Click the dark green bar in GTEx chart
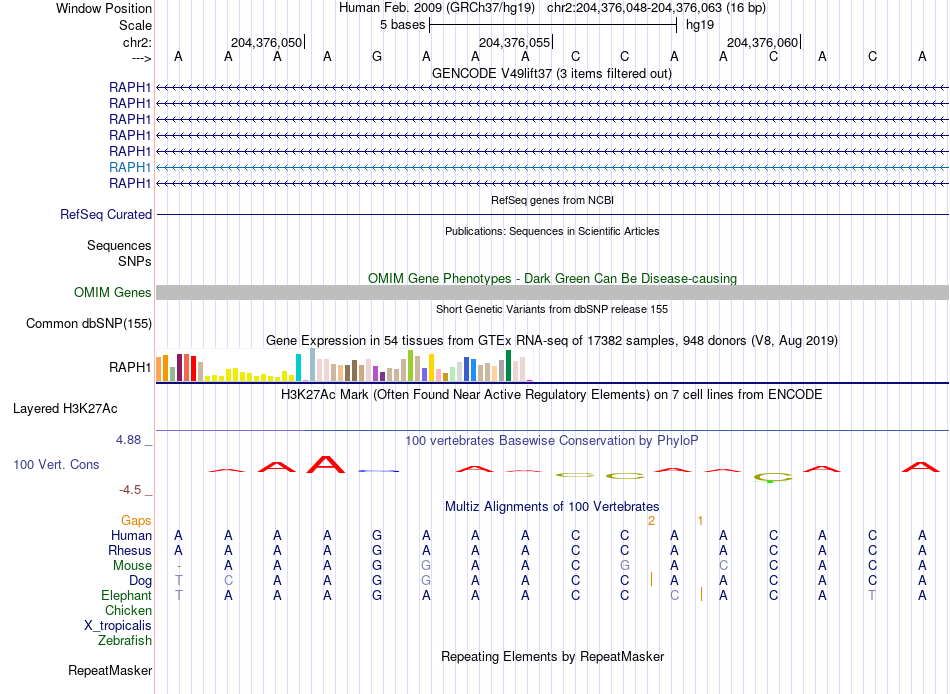 [x=508, y=365]
